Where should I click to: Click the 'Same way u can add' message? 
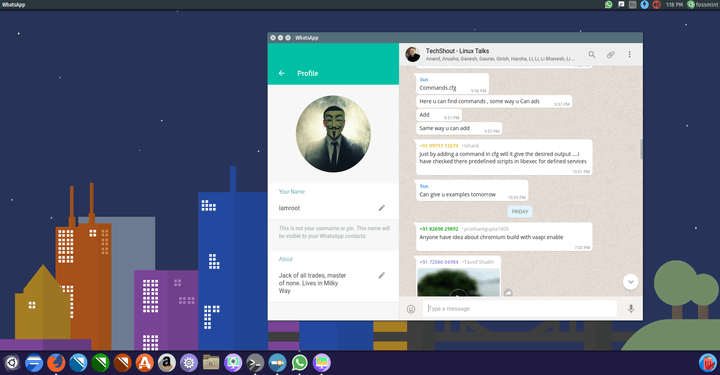(459, 129)
